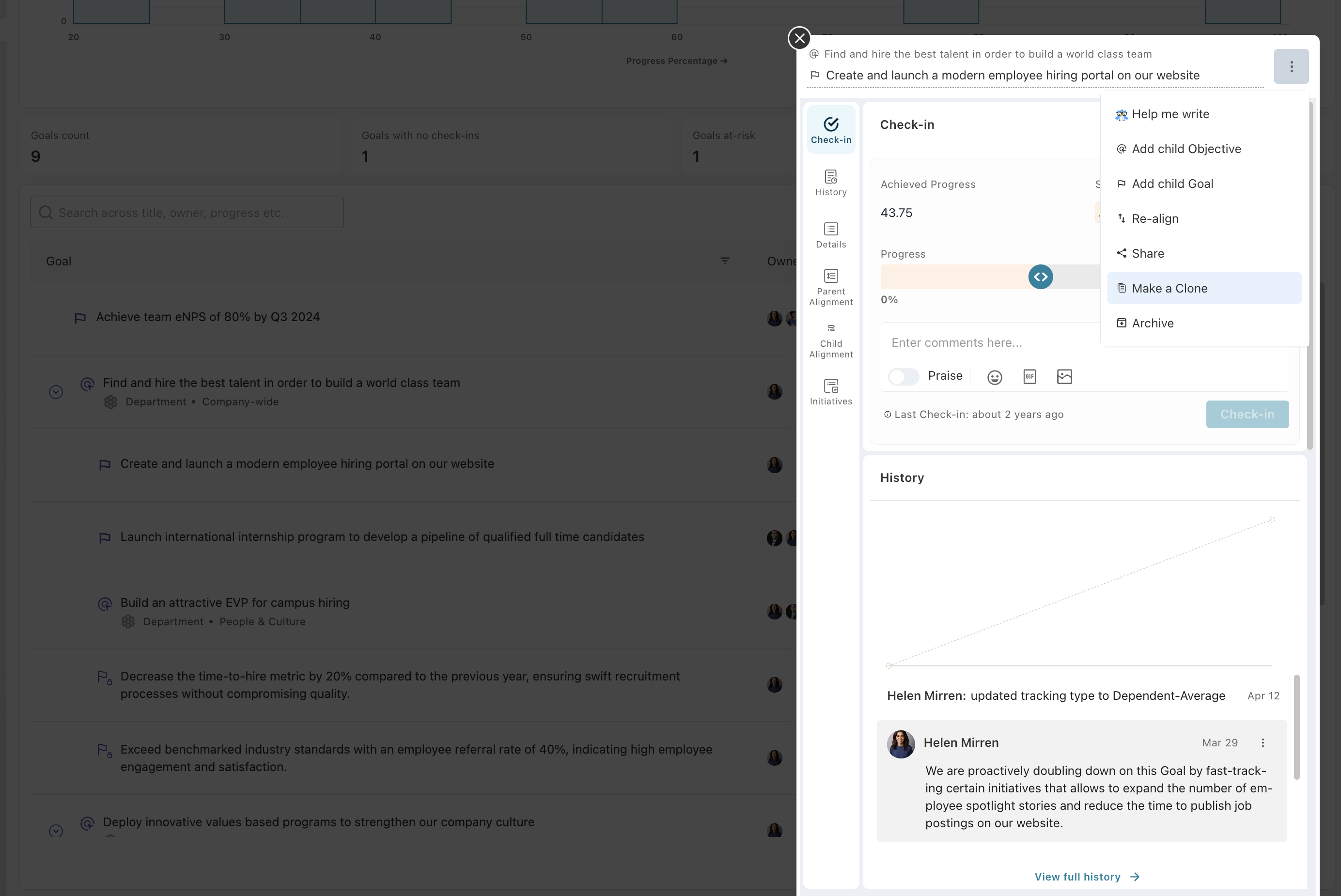Open the Details sidebar icon
This screenshot has height=896, width=1341.
coord(830,235)
